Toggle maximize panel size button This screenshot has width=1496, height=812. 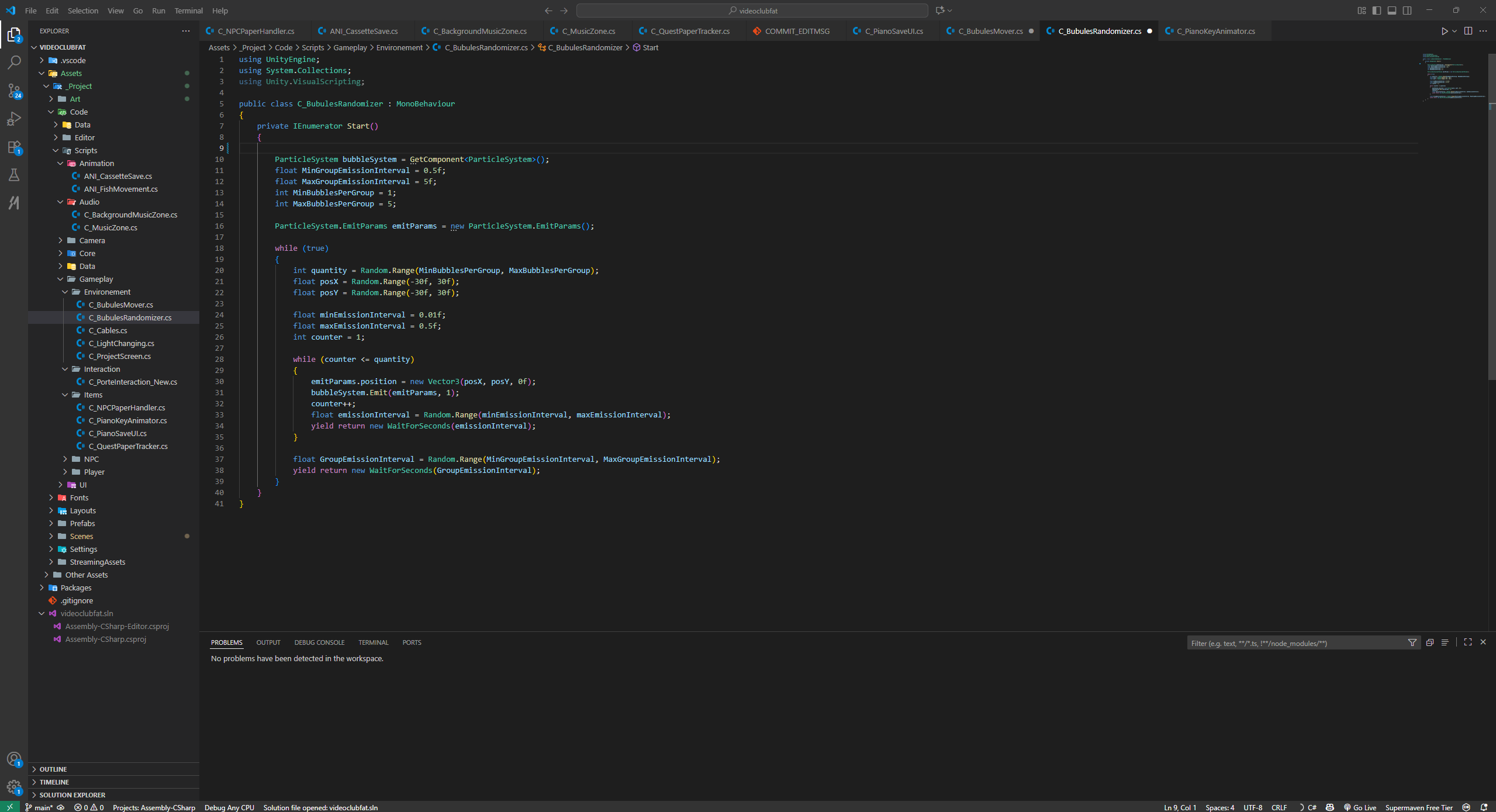[1468, 642]
